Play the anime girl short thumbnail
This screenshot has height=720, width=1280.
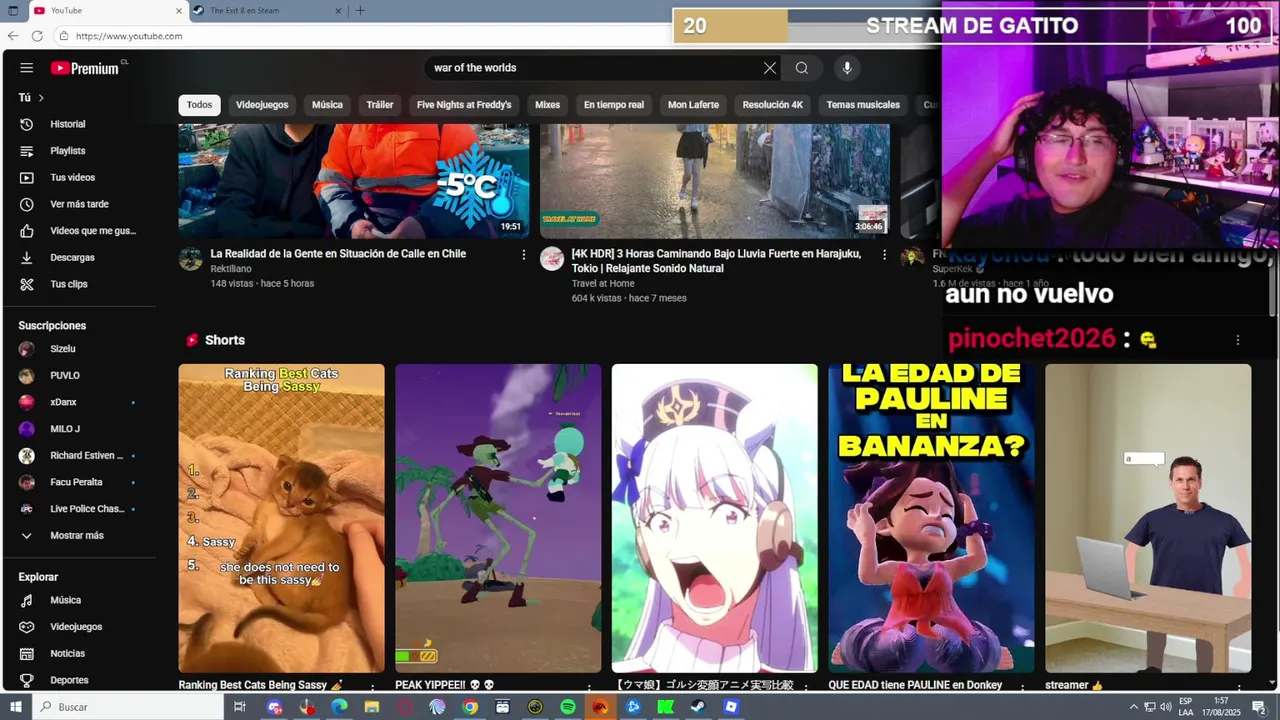coord(714,518)
